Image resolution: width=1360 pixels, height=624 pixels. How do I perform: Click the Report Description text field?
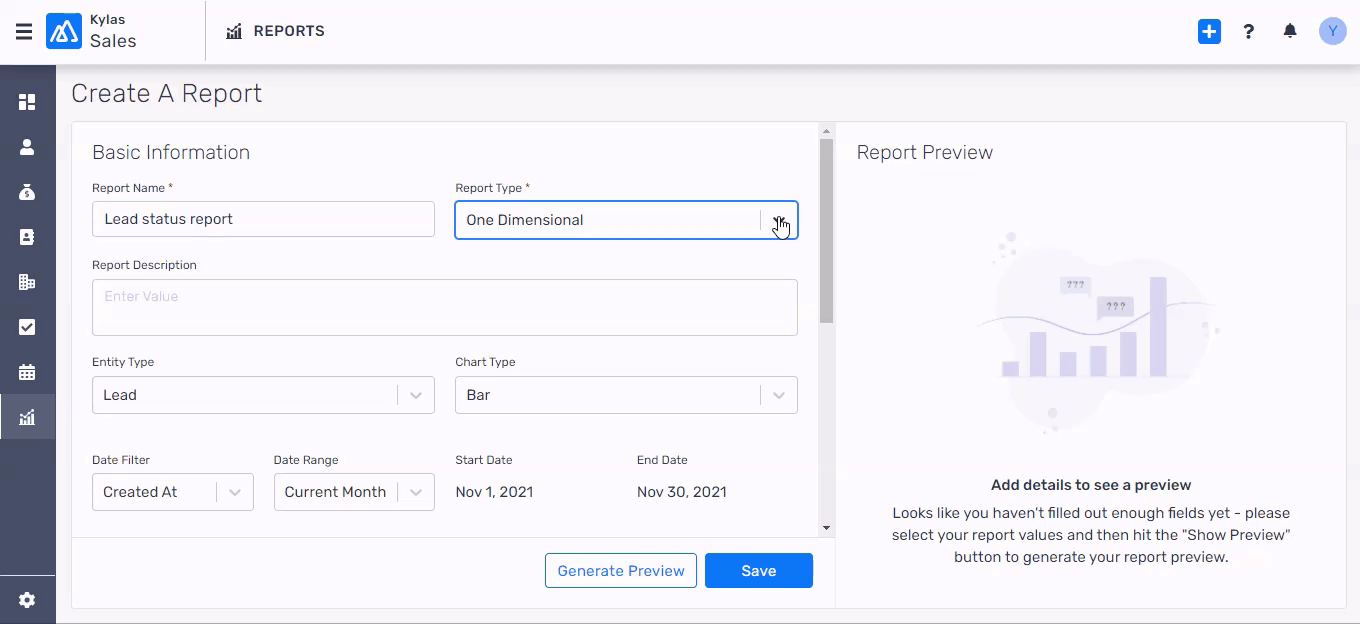click(x=445, y=307)
